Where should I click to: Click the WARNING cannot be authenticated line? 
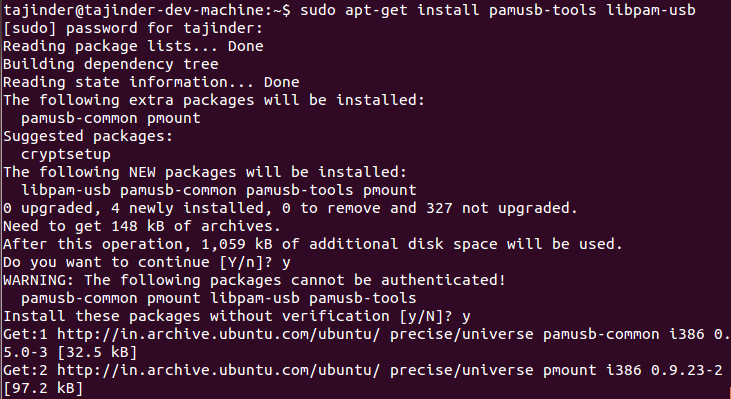coord(255,280)
